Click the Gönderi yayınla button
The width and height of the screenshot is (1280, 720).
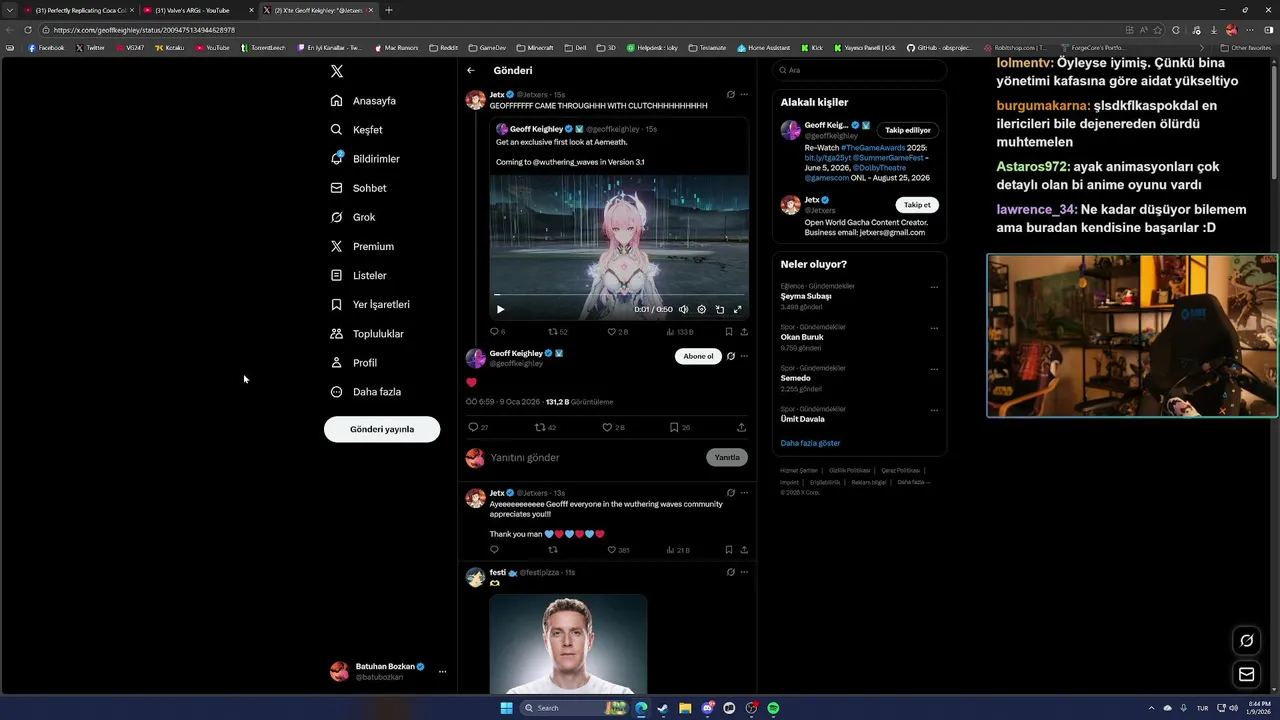382,429
